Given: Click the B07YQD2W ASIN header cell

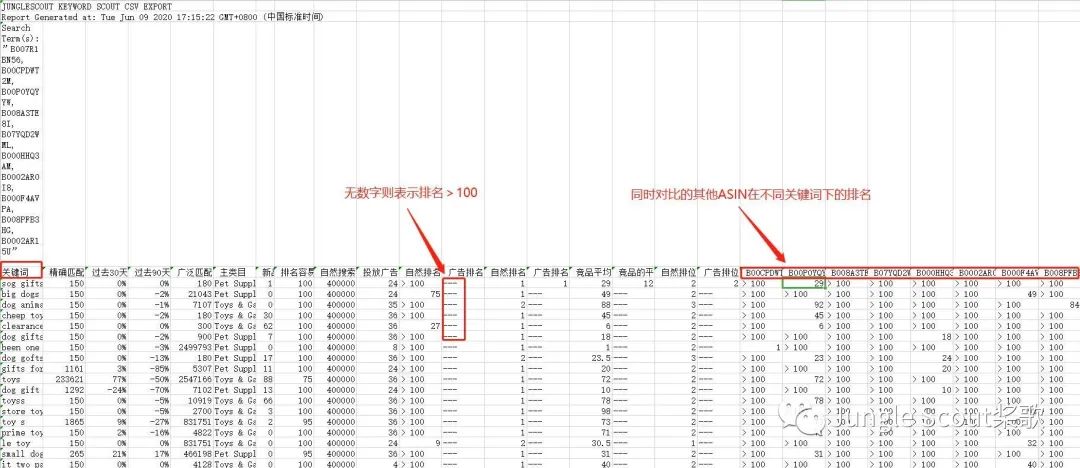Looking at the screenshot, I should [891, 273].
